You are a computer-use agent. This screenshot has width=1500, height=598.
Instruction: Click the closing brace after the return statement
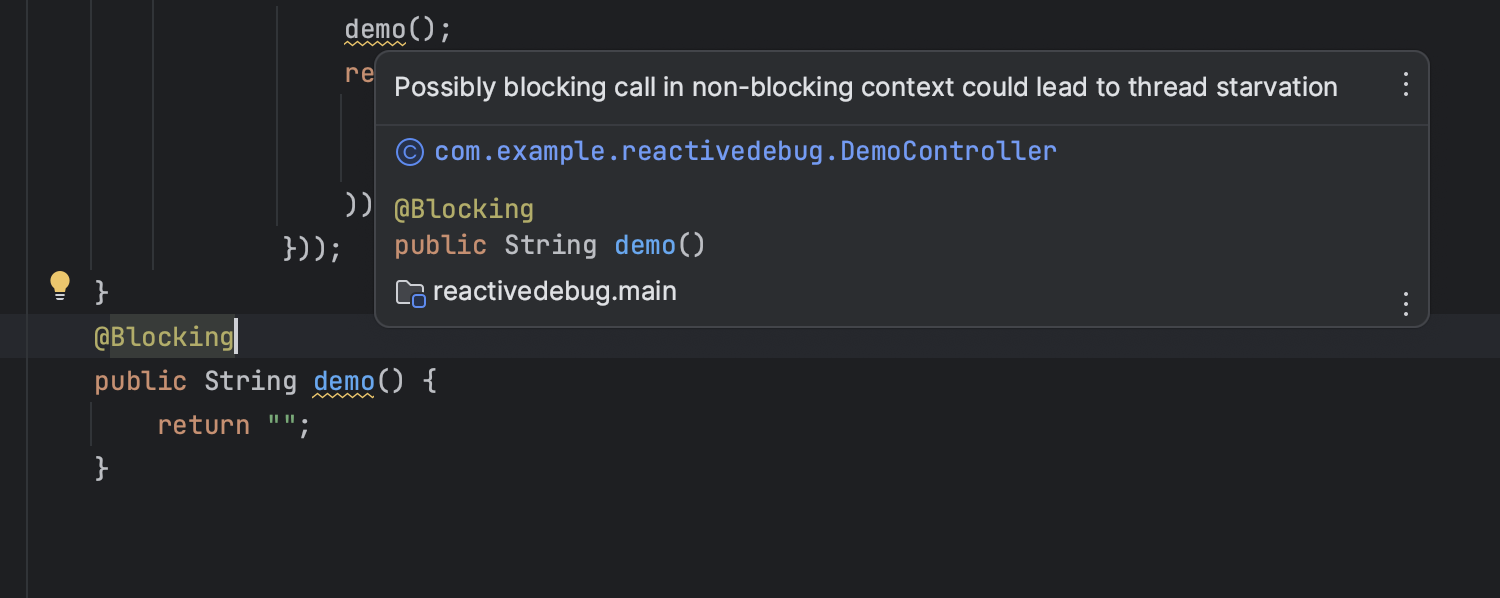(101, 468)
